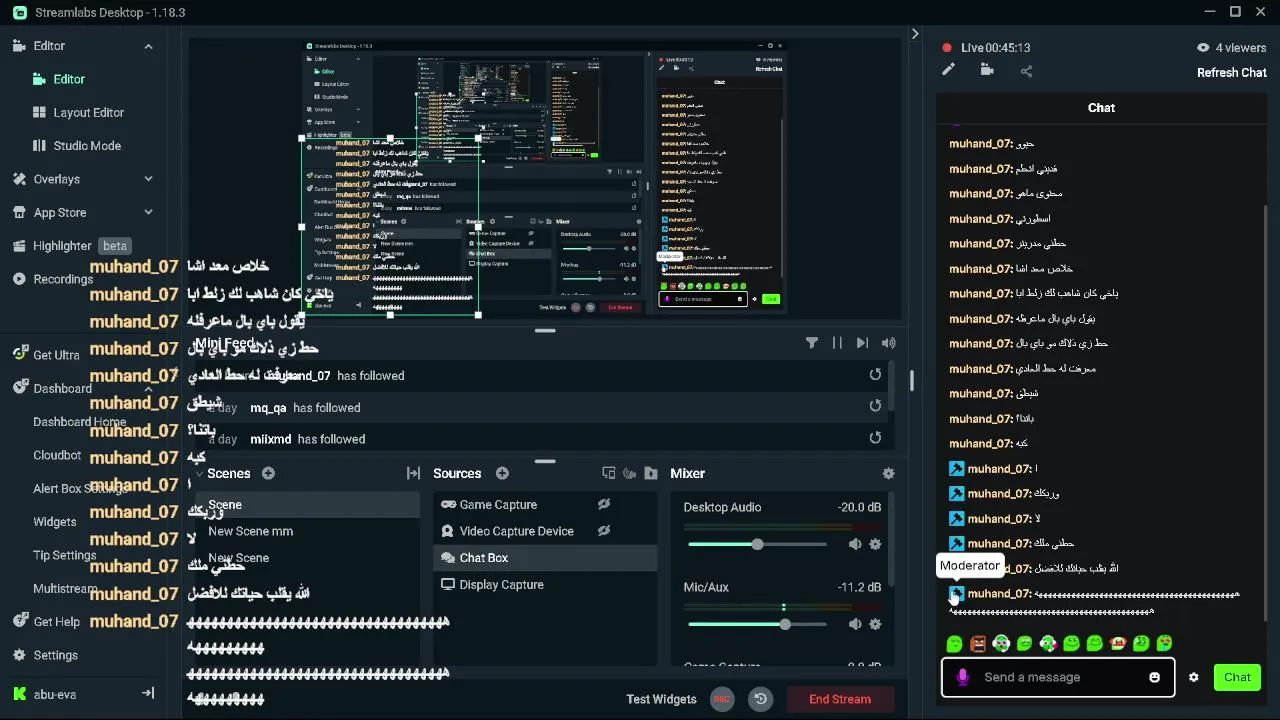Screen dimensions: 1280x720
Task: Skip the current alert in Mini Feed
Action: (x=862, y=343)
